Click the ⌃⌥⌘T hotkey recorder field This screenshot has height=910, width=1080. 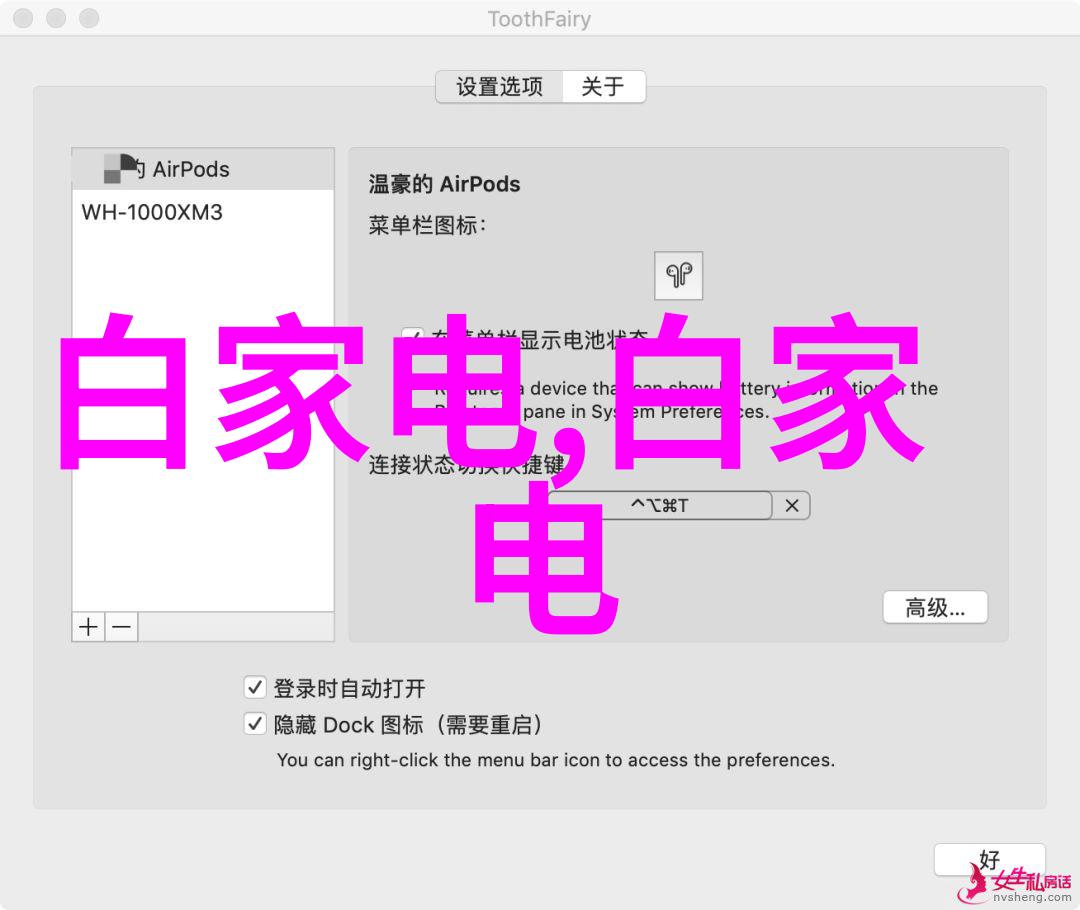pyautogui.click(x=660, y=506)
